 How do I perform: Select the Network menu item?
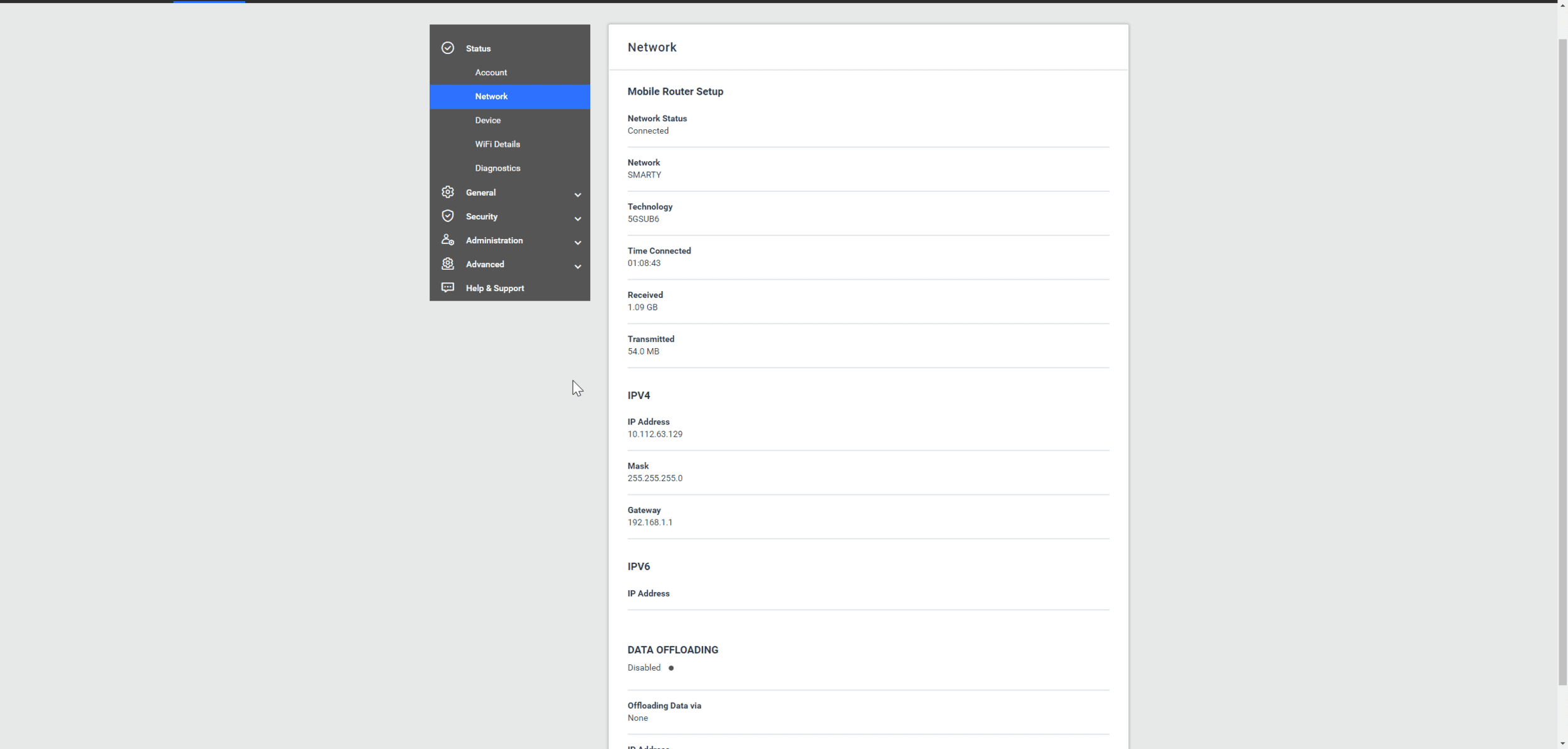tap(491, 97)
